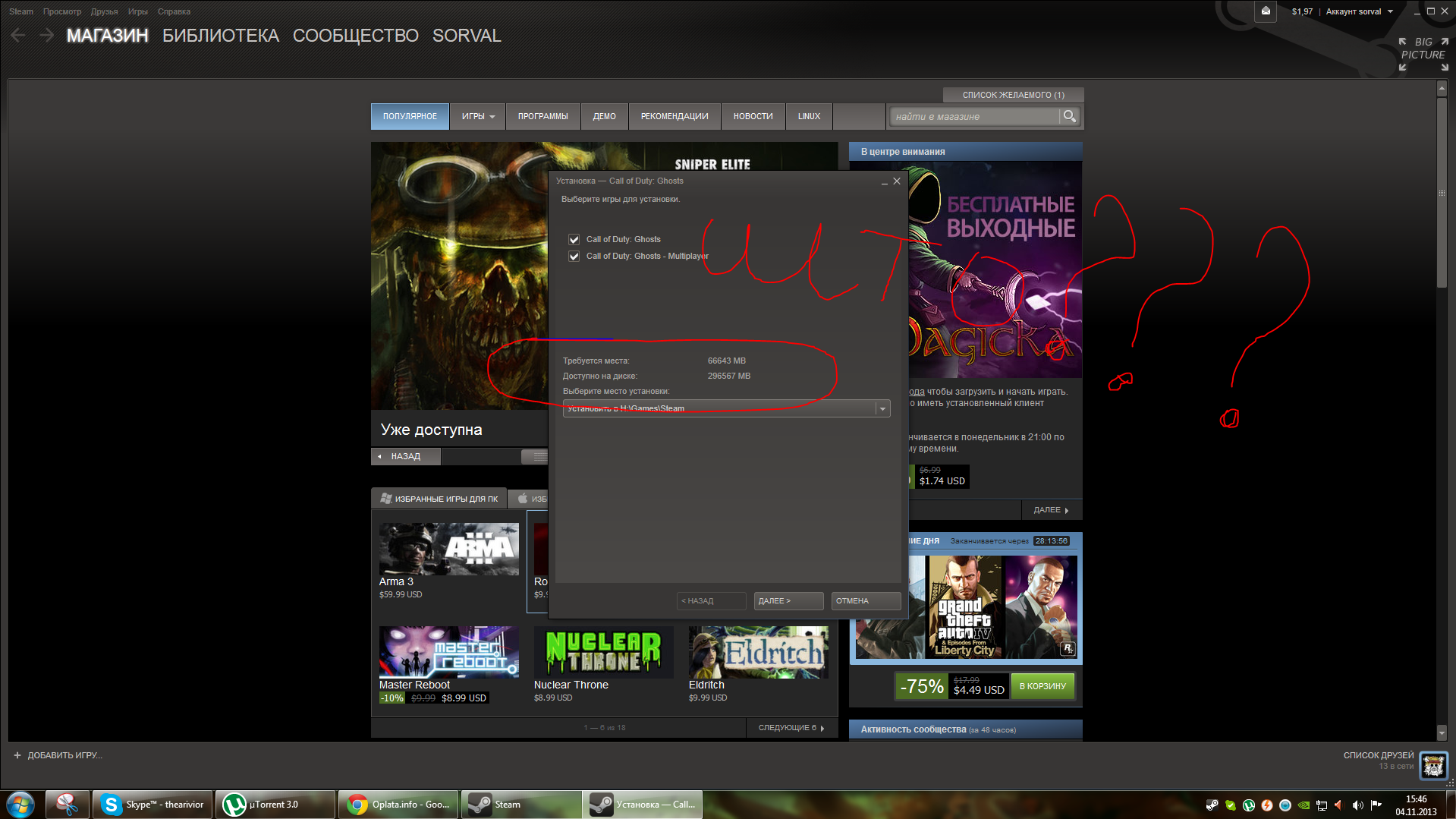Viewport: 1456px width, 819px height.
Task: Expand the install location dropdown
Action: 882,408
